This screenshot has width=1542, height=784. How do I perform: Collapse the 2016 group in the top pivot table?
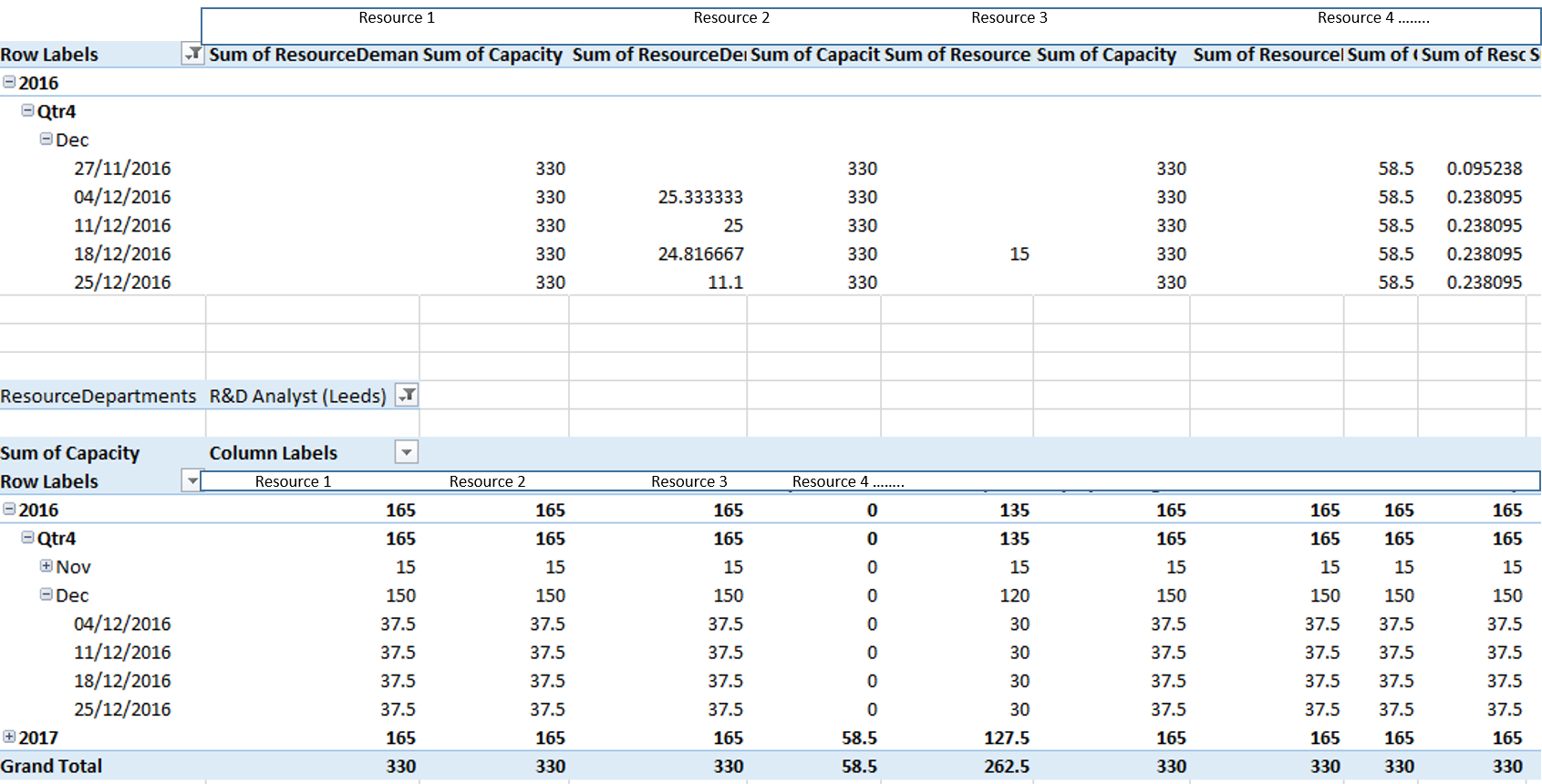[9, 82]
